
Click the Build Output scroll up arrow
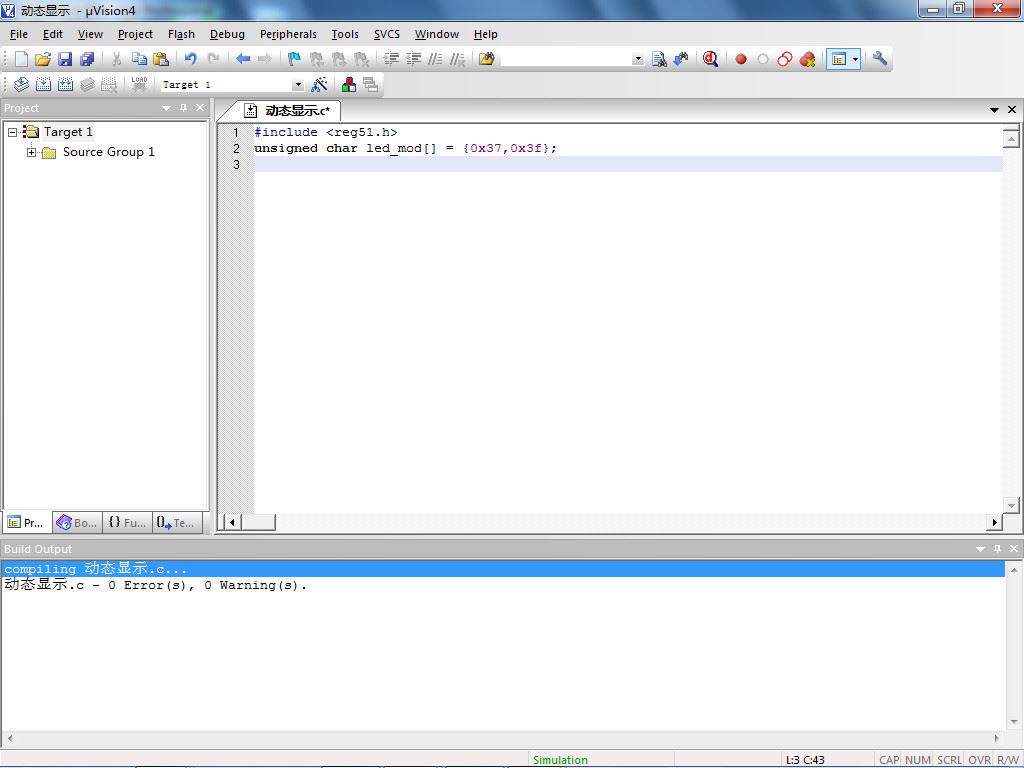point(1014,570)
